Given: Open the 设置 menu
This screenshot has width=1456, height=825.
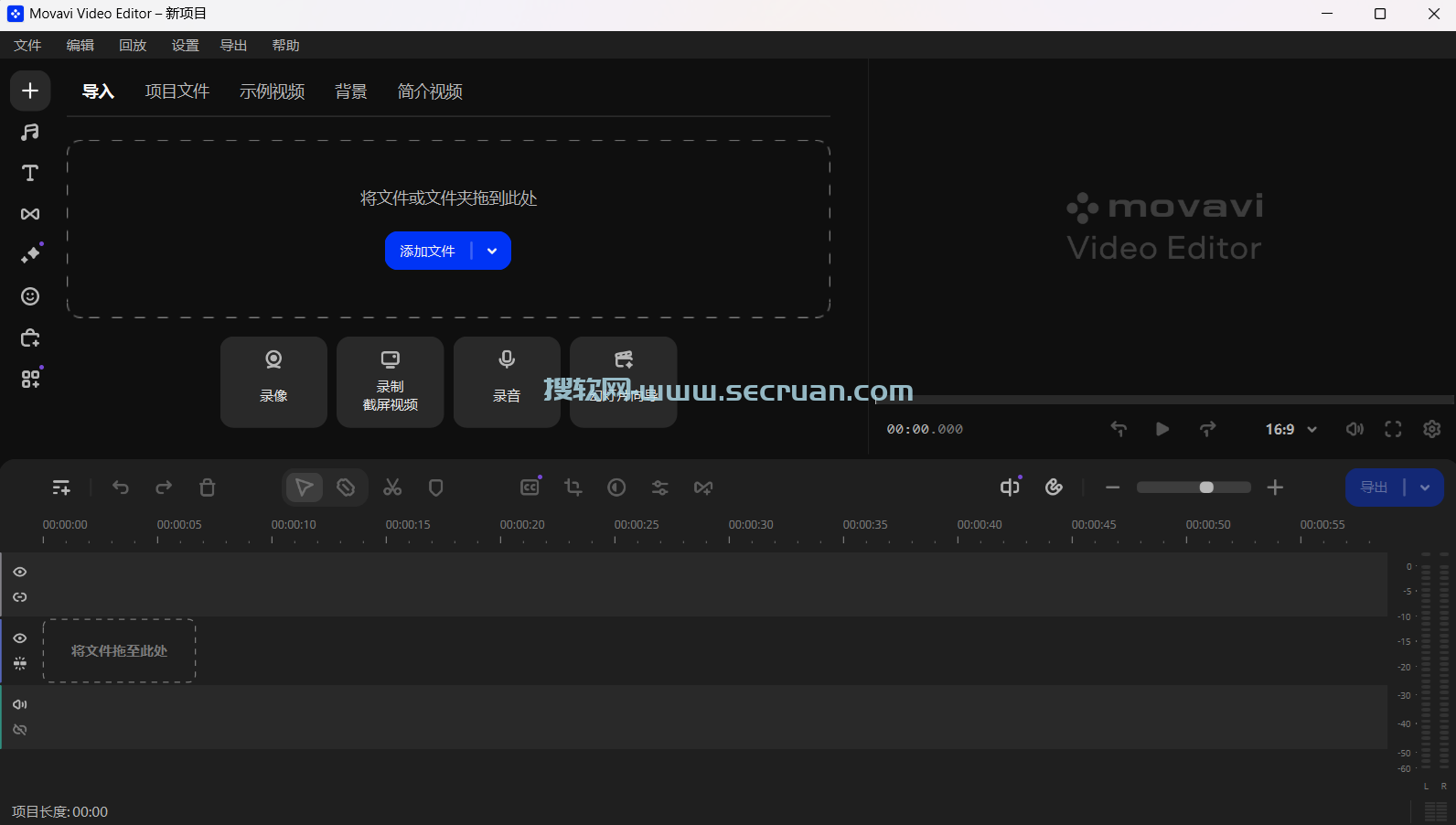Looking at the screenshot, I should pos(185,45).
